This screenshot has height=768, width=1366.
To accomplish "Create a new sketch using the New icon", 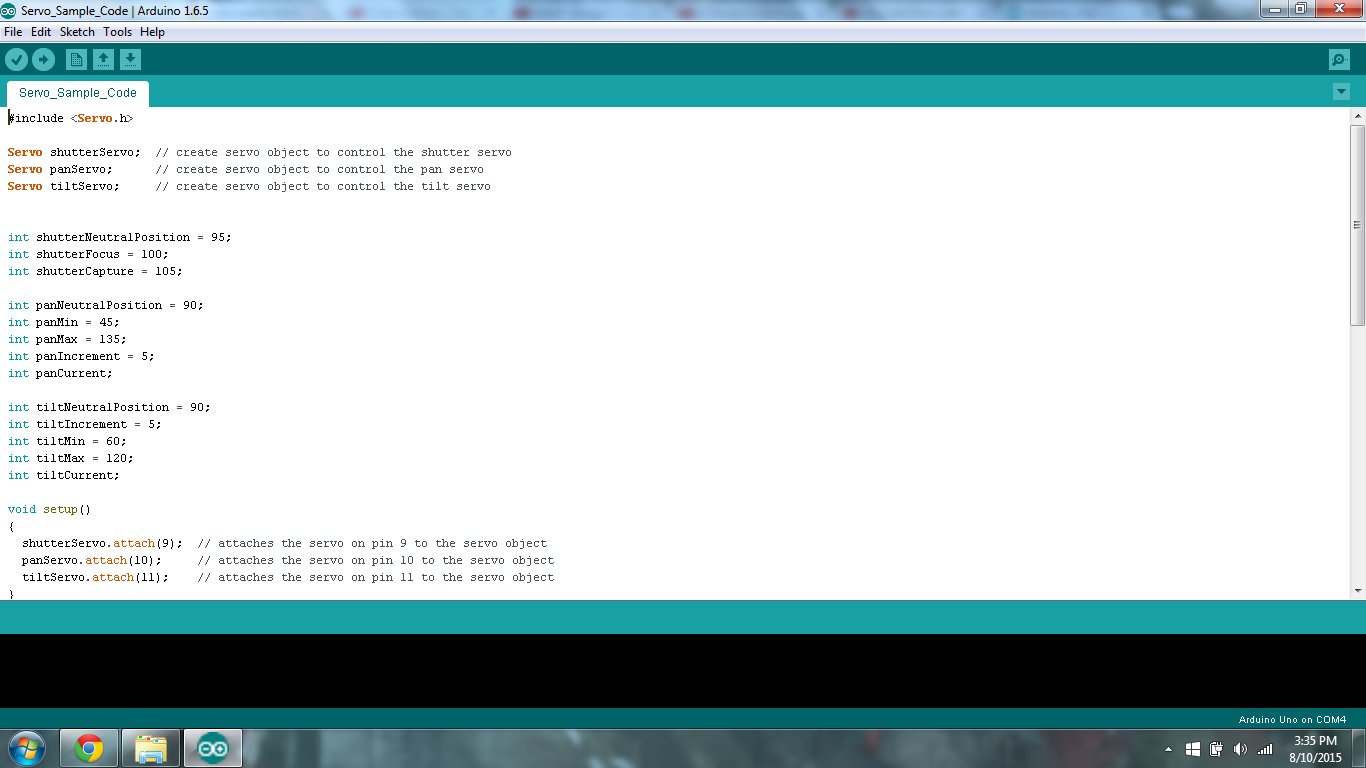I will [76, 60].
